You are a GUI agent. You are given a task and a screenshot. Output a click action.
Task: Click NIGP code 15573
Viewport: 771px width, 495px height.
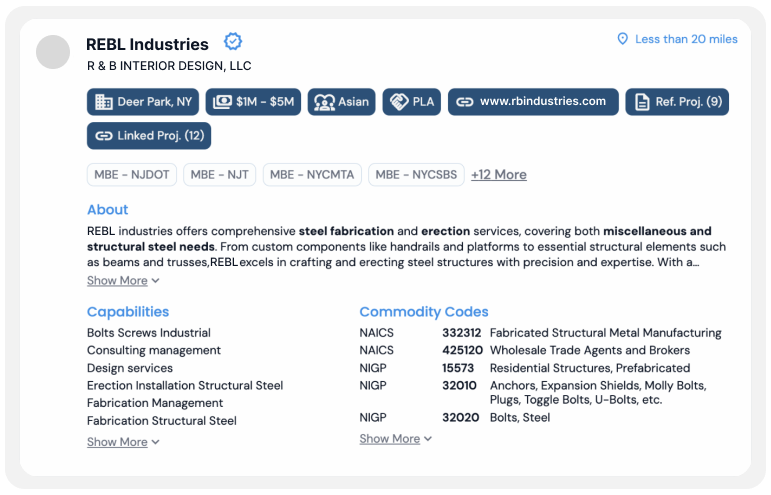tap(458, 368)
